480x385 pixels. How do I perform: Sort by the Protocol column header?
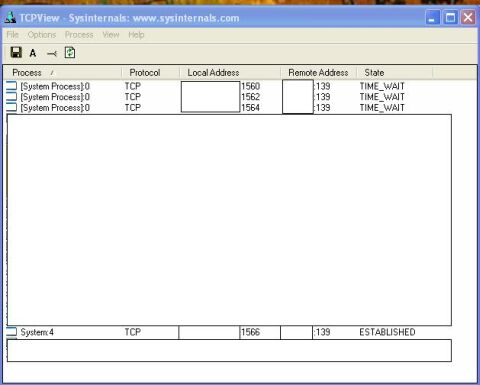150,72
